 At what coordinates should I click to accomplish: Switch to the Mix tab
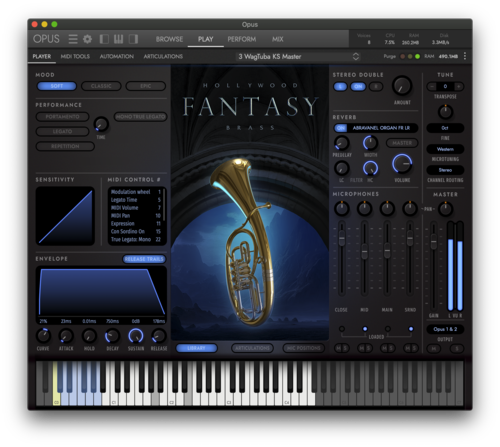pos(277,39)
